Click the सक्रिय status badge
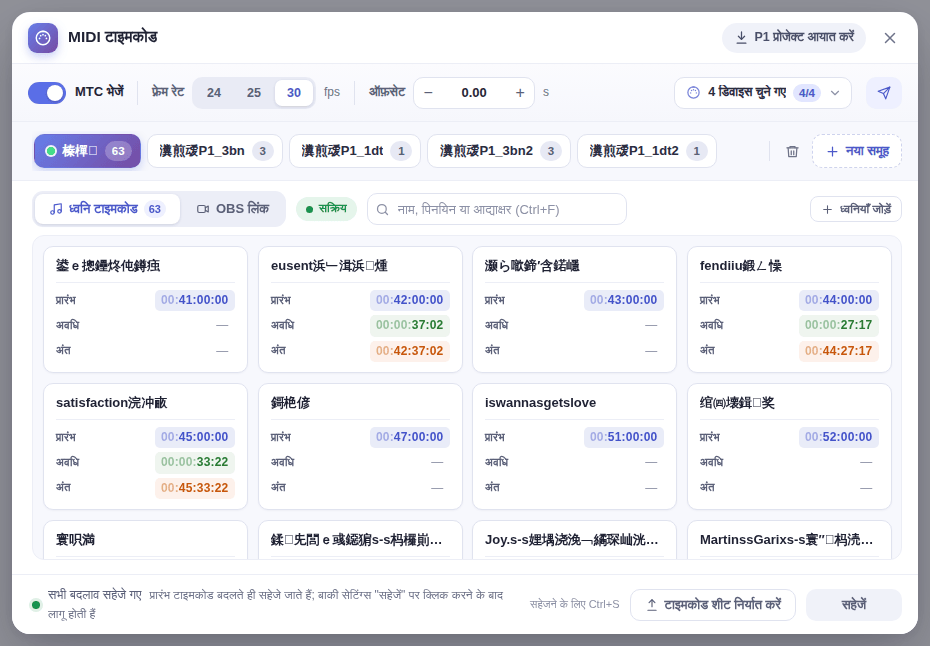Screen dimensions: 930x646 pos(326,209)
